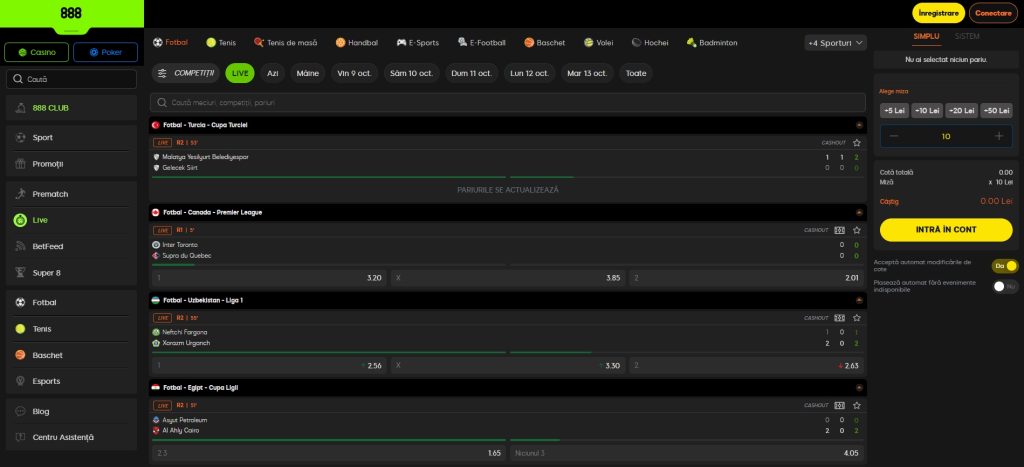The width and height of the screenshot is (1024, 467).
Task: Switch to E-Sports sport tab
Action: pos(418,42)
